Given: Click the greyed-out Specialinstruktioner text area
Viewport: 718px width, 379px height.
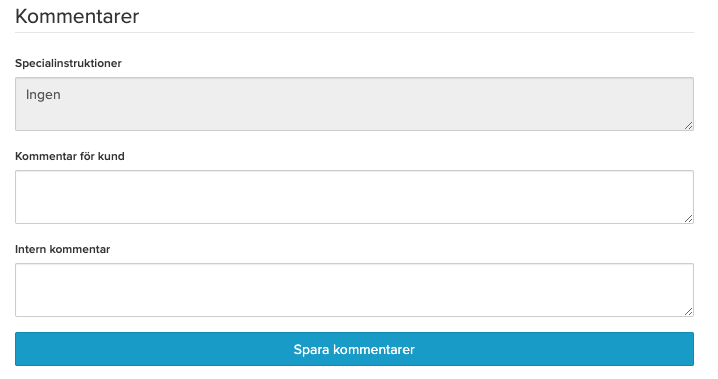Looking at the screenshot, I should click(354, 104).
